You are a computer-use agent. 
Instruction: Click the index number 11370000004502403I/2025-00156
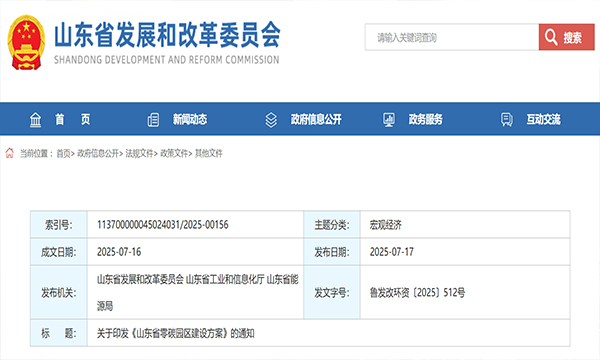163,225
